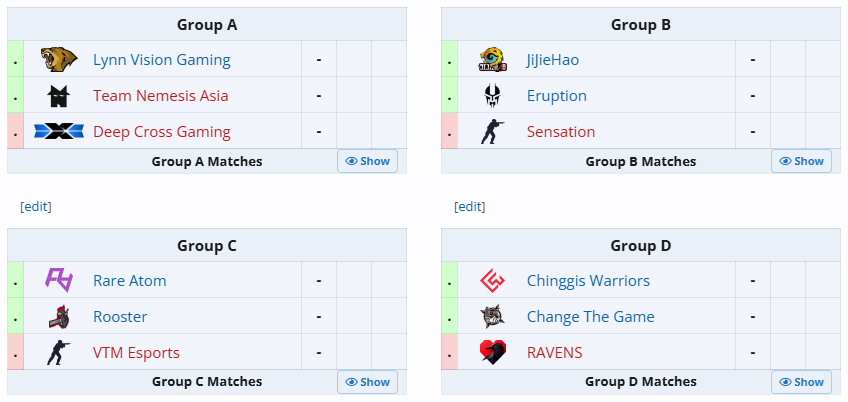Click the Rooster team logo icon
The image size is (848, 402).
click(58, 317)
